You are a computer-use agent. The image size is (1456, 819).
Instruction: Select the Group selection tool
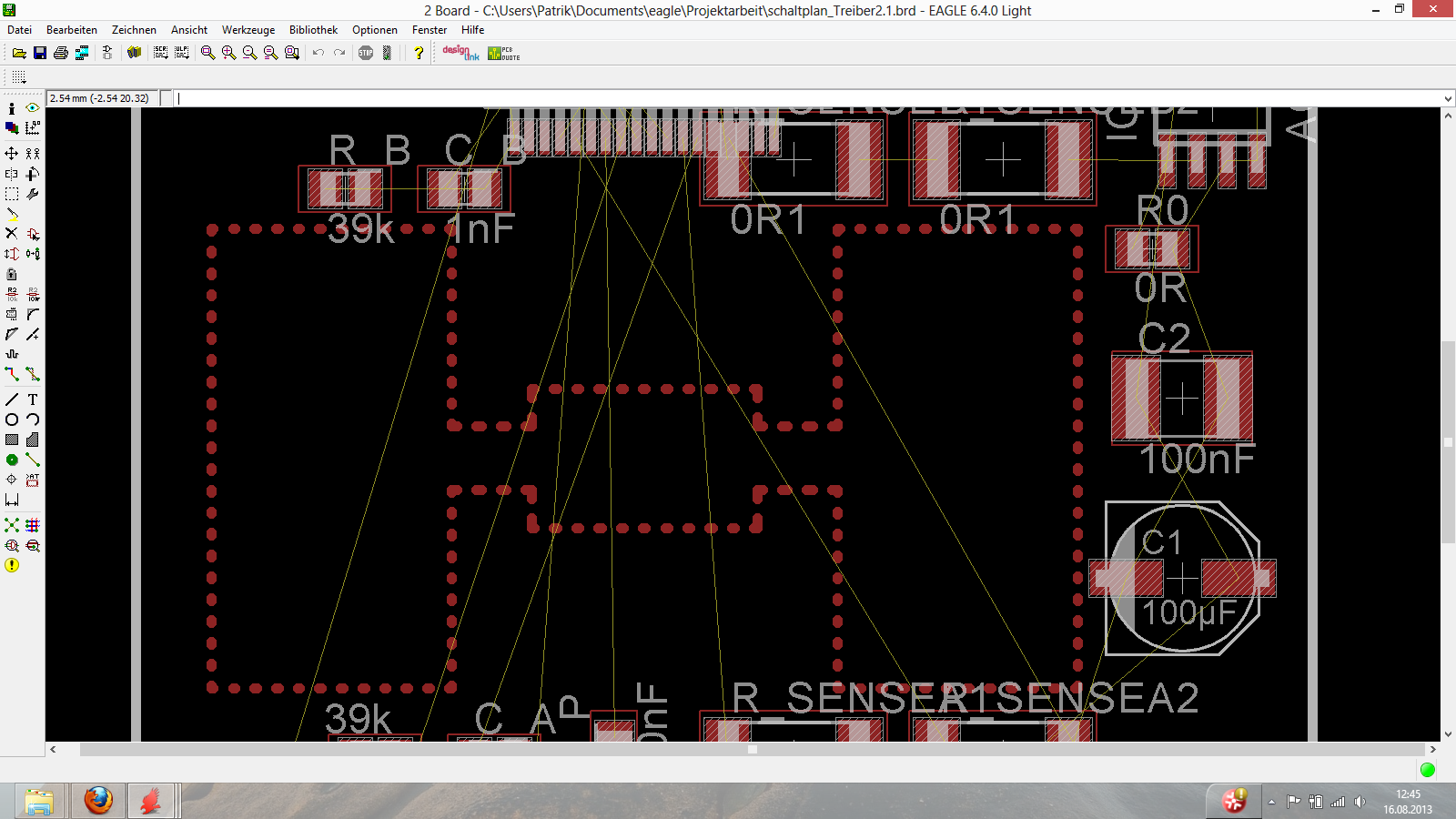pos(12,194)
